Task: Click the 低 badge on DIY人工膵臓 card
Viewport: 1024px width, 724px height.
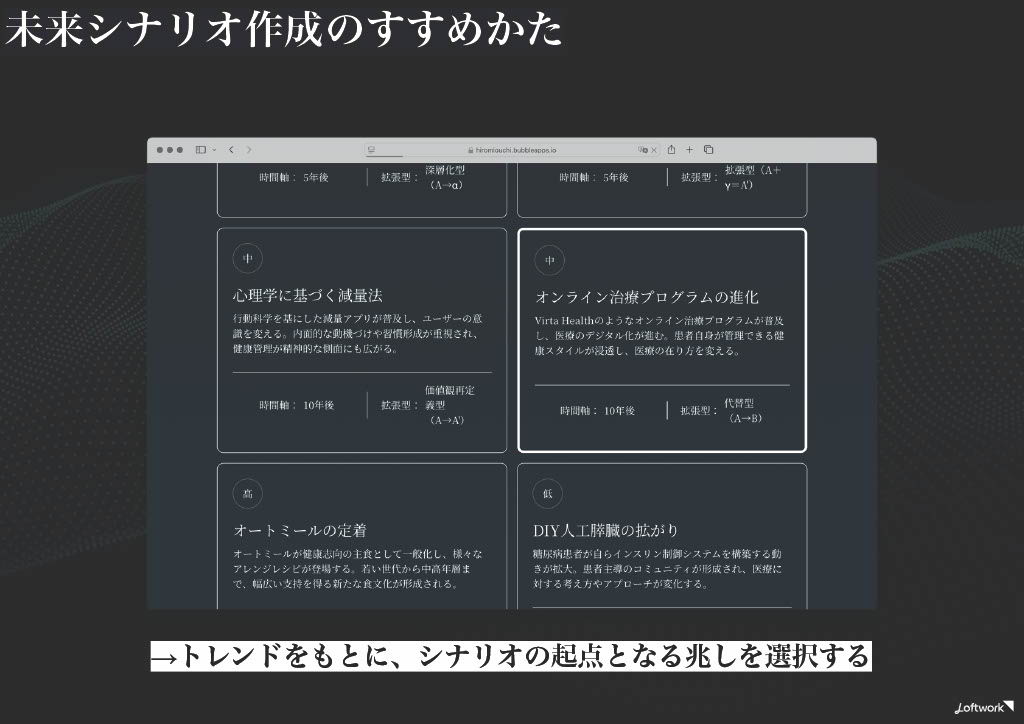Action: coord(547,494)
